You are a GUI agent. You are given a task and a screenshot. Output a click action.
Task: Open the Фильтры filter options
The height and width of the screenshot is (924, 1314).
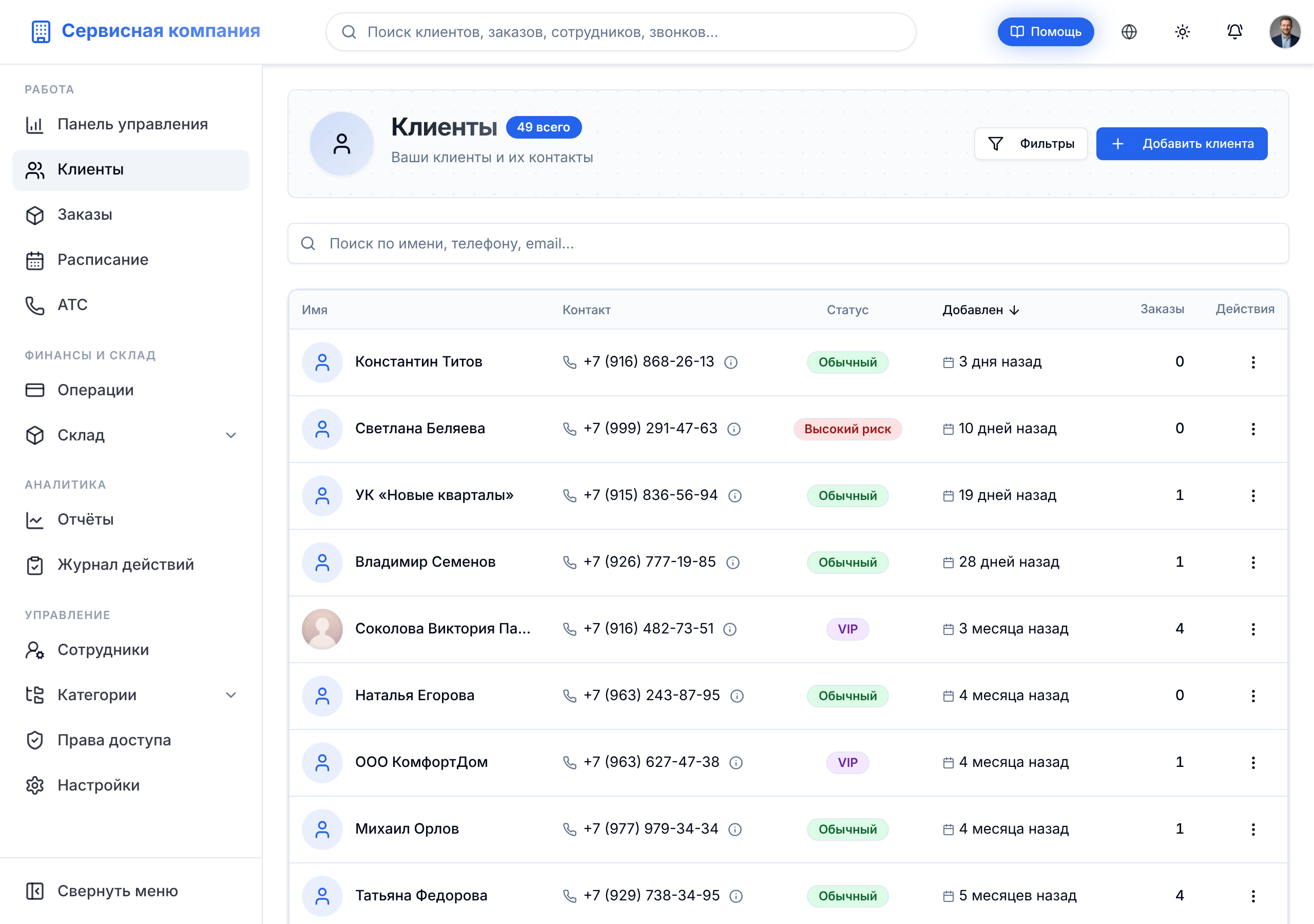point(1031,144)
